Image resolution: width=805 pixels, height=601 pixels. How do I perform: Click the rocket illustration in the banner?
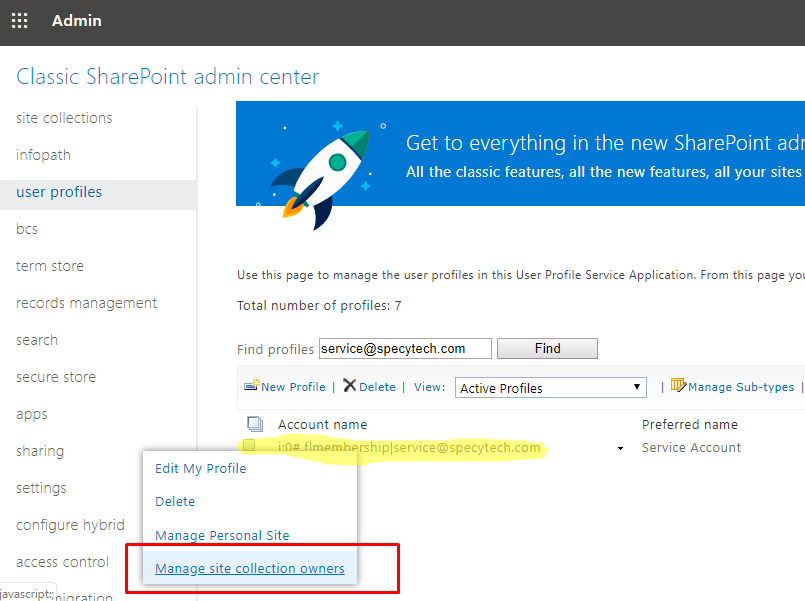click(x=322, y=175)
